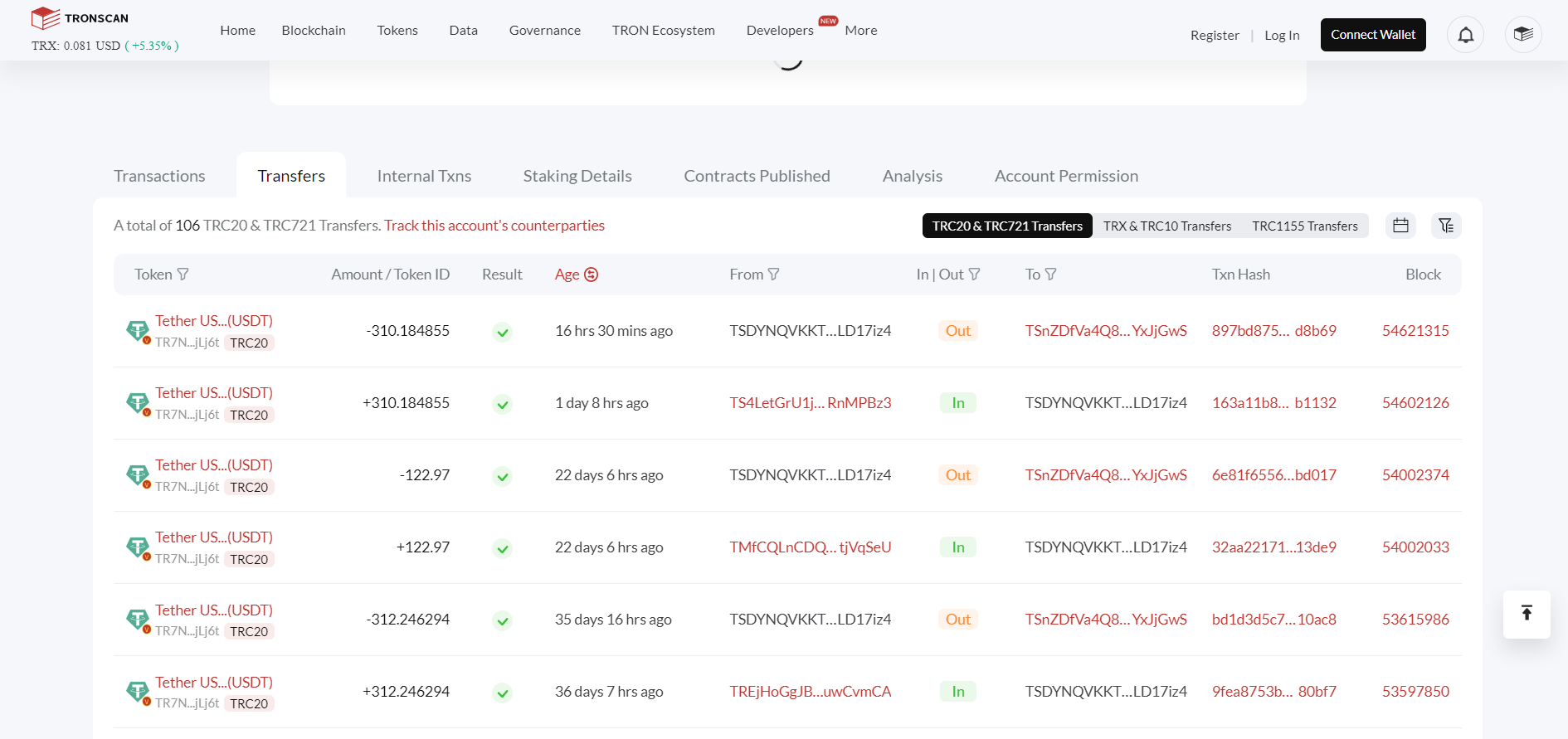Click the back-to-top arrow button
Viewport: 1568px width, 739px height.
coord(1527,614)
